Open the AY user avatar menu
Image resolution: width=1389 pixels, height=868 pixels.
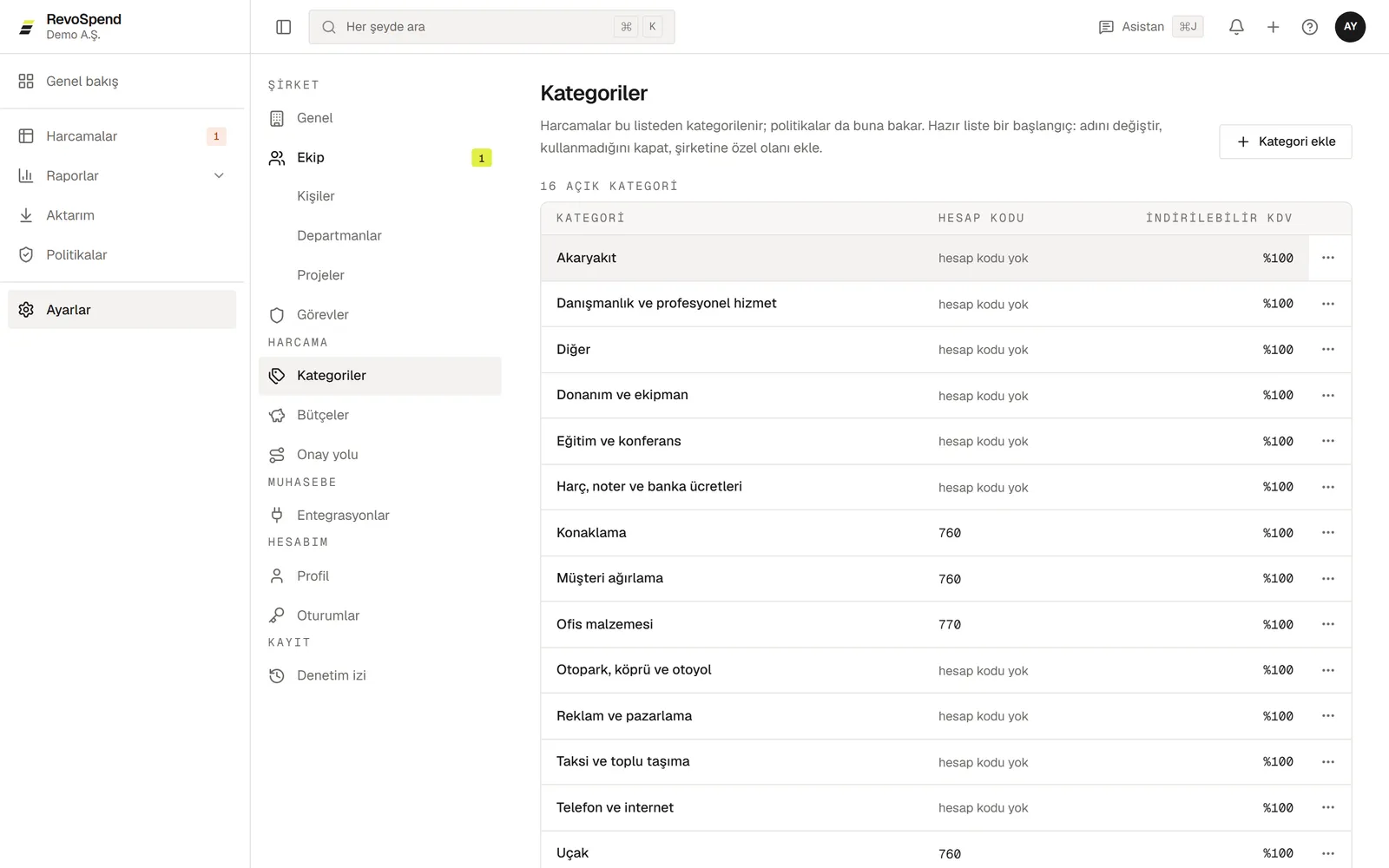click(x=1350, y=27)
